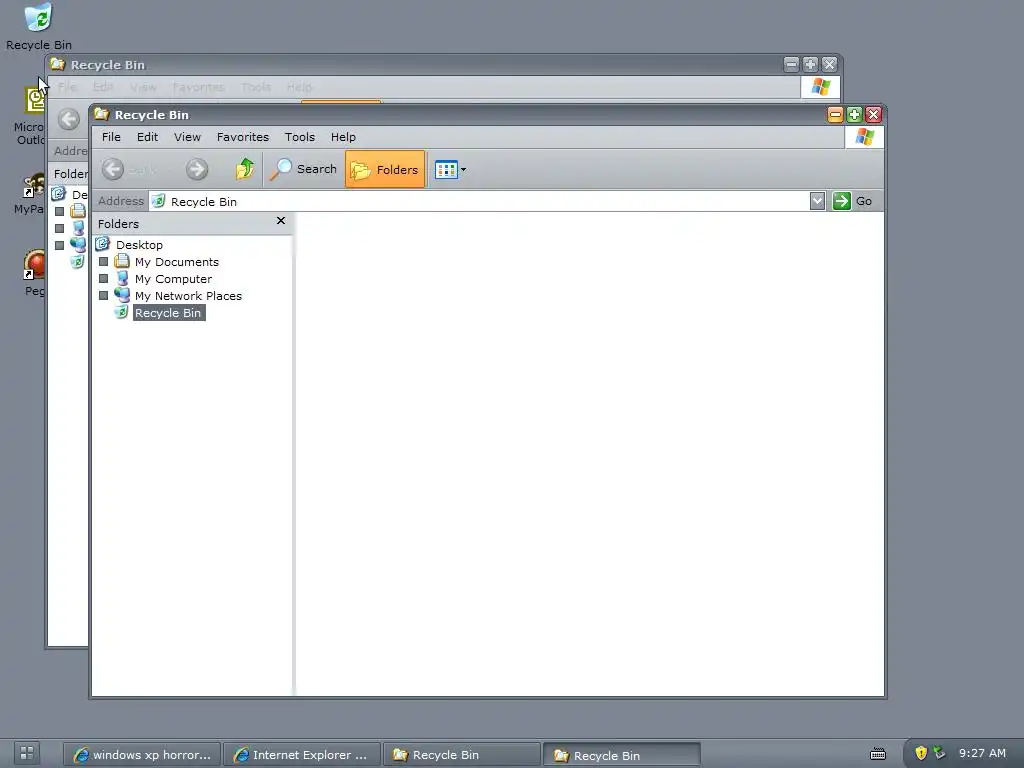Click Recycle Bin tree icon in background window
The height and width of the screenshot is (768, 1024).
point(78,262)
